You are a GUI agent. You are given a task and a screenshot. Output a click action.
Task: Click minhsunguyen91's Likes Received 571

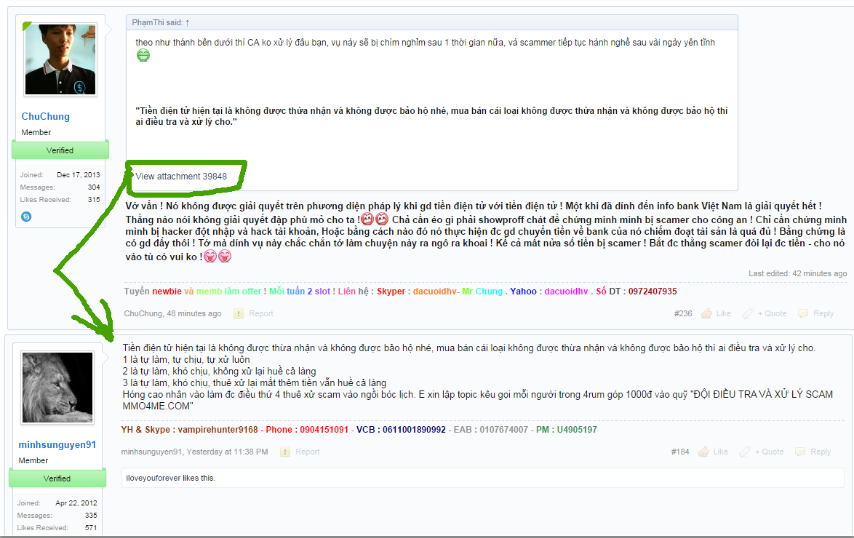(91, 528)
